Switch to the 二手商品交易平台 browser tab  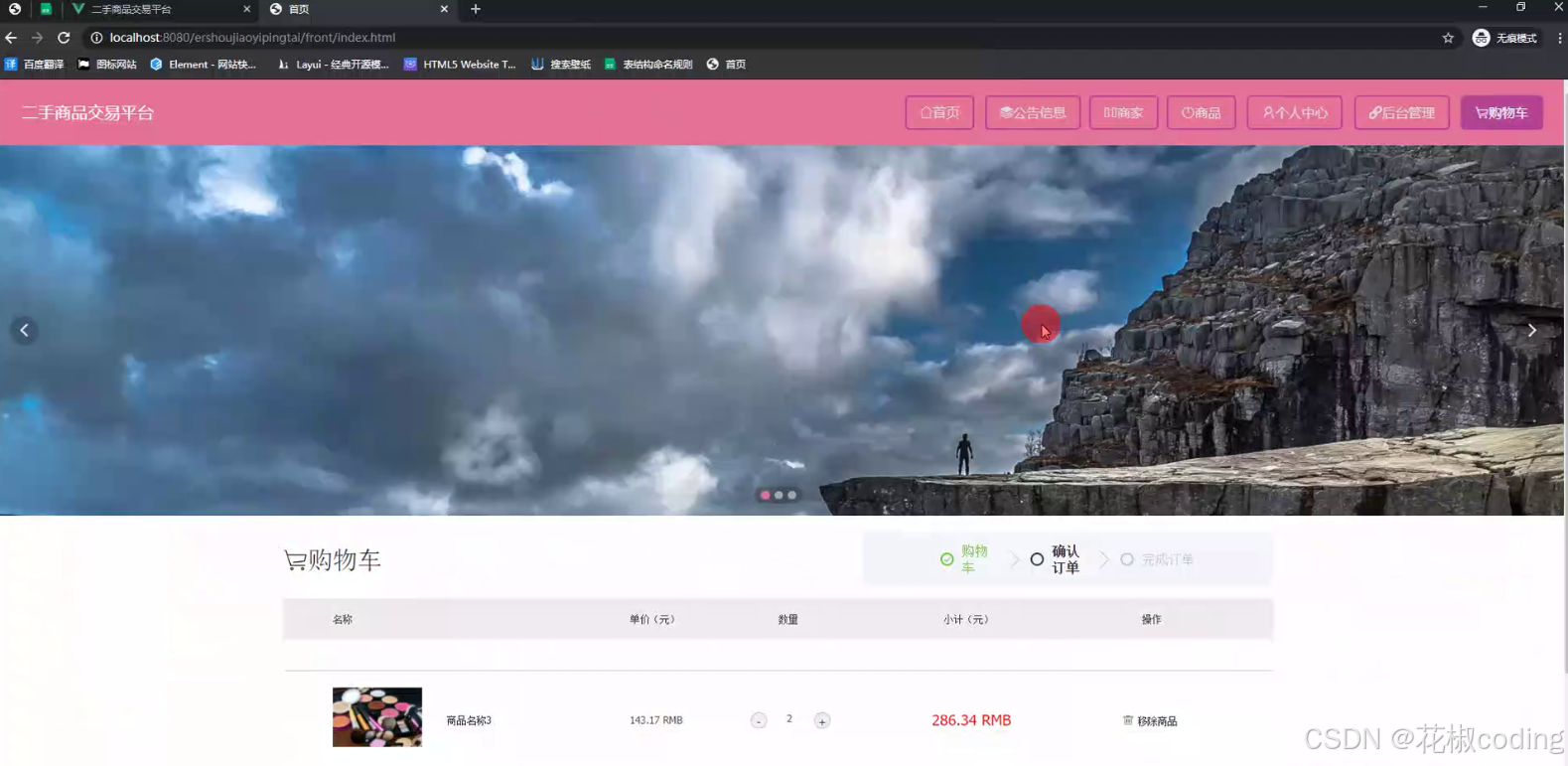point(159,9)
